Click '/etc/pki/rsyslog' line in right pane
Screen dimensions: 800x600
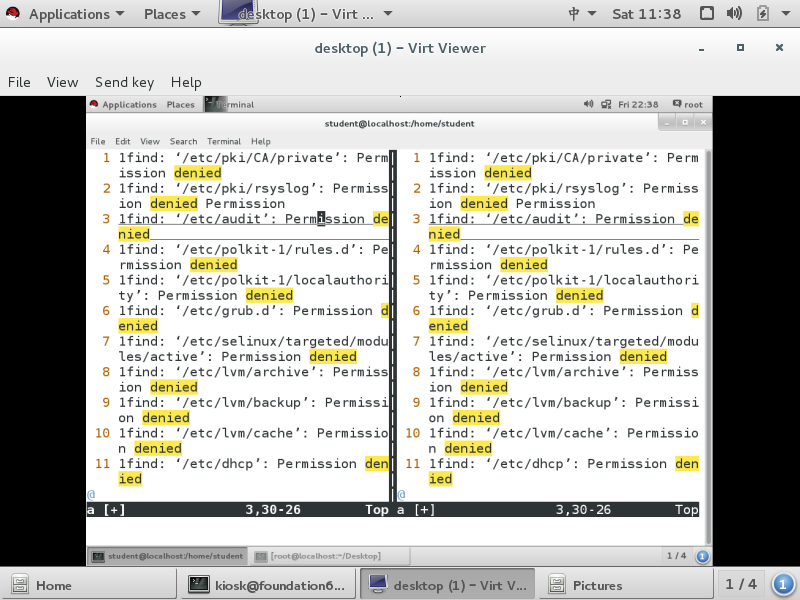pyautogui.click(x=564, y=196)
